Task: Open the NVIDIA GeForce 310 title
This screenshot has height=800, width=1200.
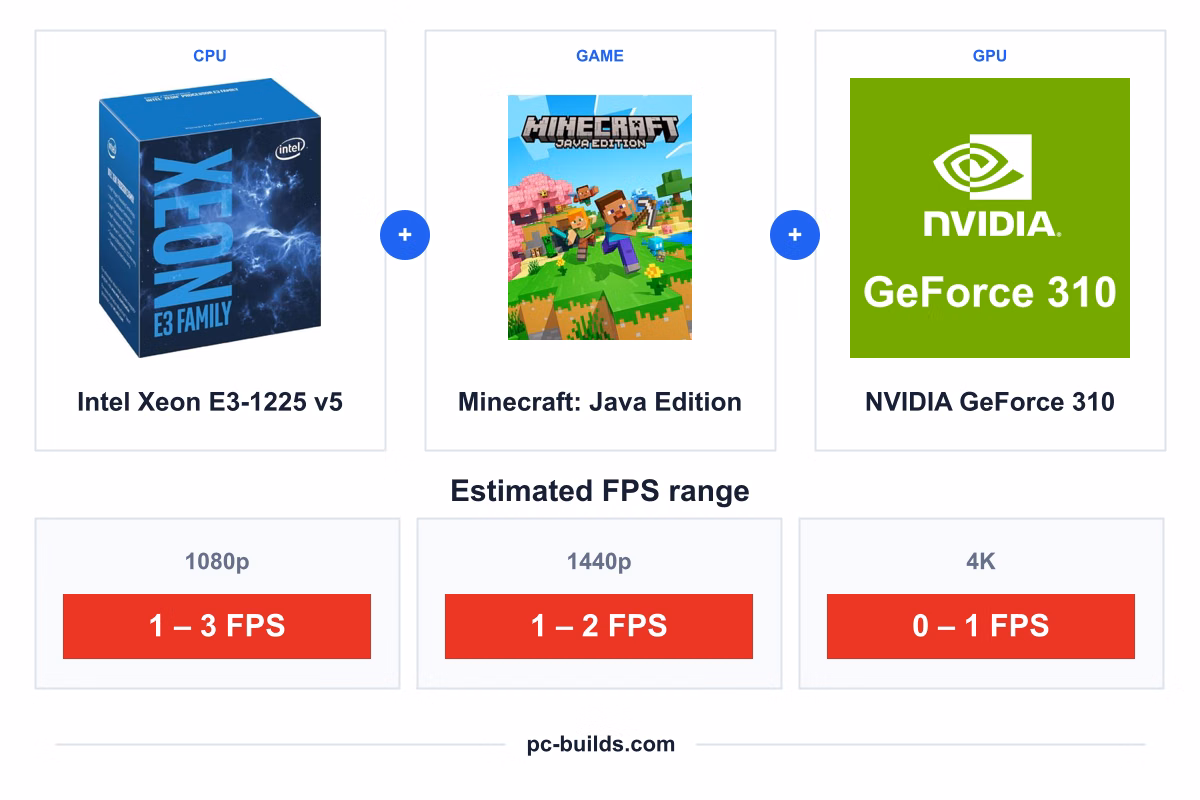Action: (990, 402)
